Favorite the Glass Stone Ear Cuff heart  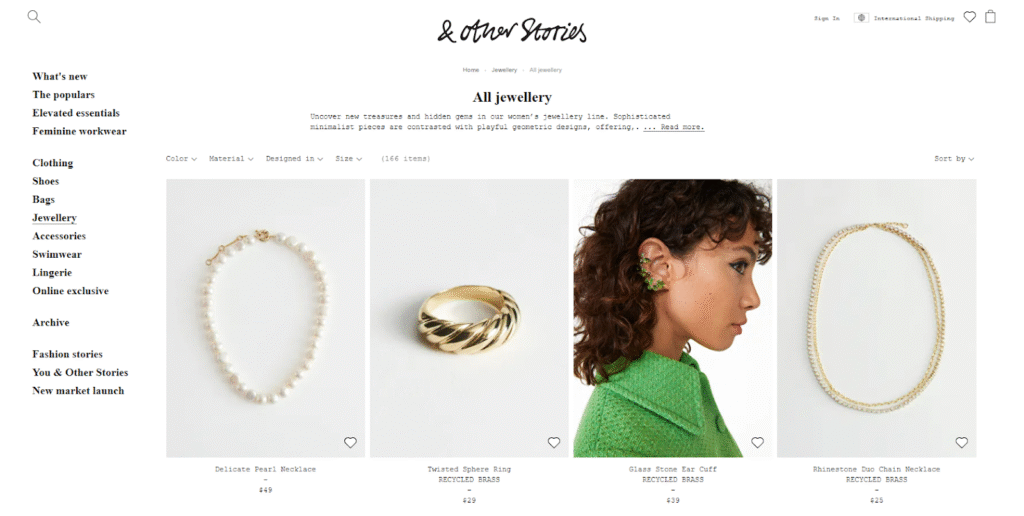758,443
